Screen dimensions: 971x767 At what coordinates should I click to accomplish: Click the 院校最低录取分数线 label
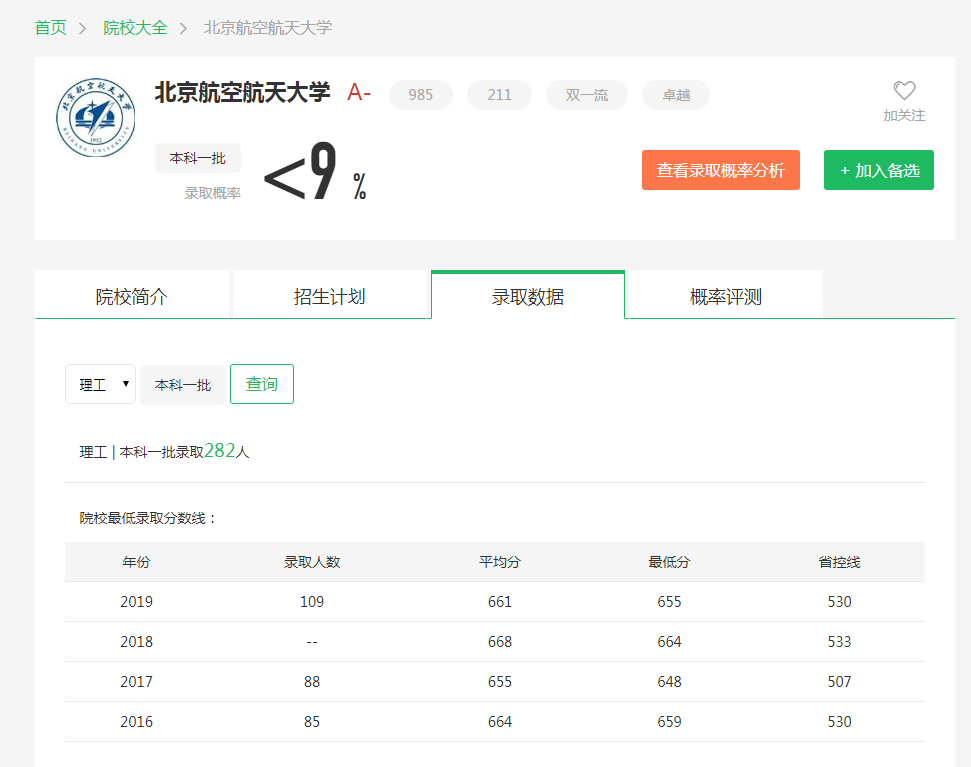click(x=147, y=518)
